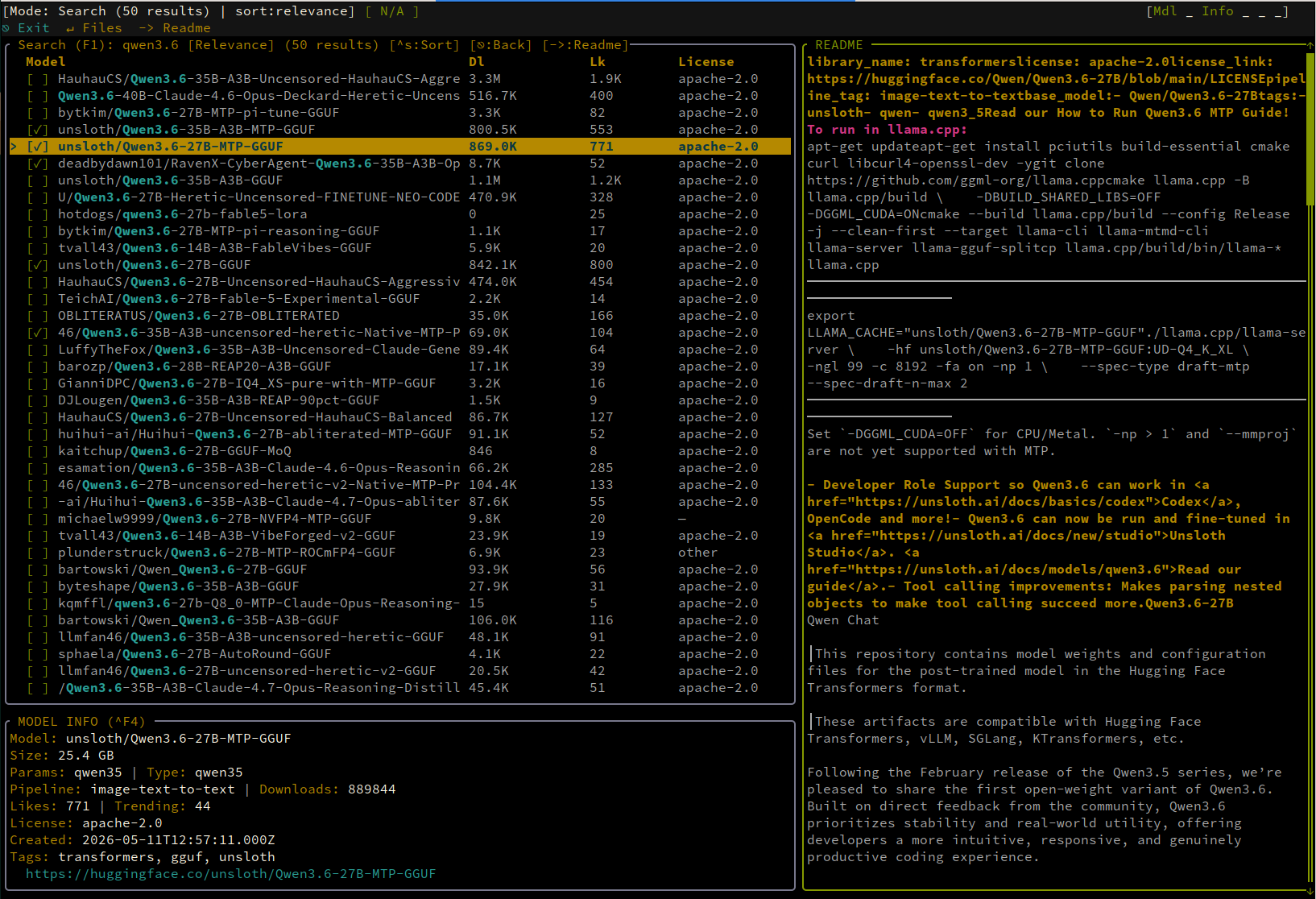Uncheck deadbydawn101 RavenX-CyberAgent checkbox

[37, 164]
